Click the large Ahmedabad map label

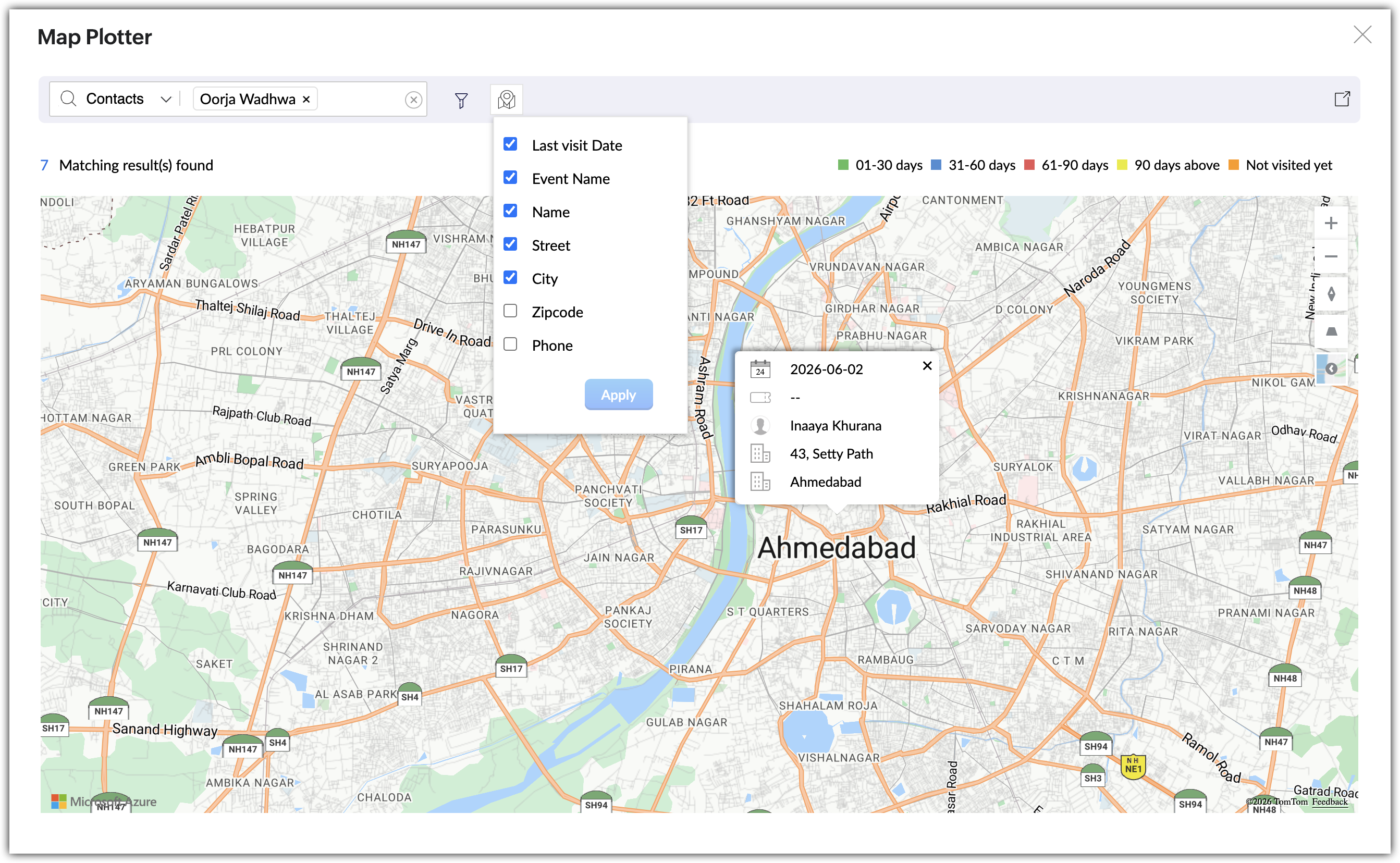836,548
